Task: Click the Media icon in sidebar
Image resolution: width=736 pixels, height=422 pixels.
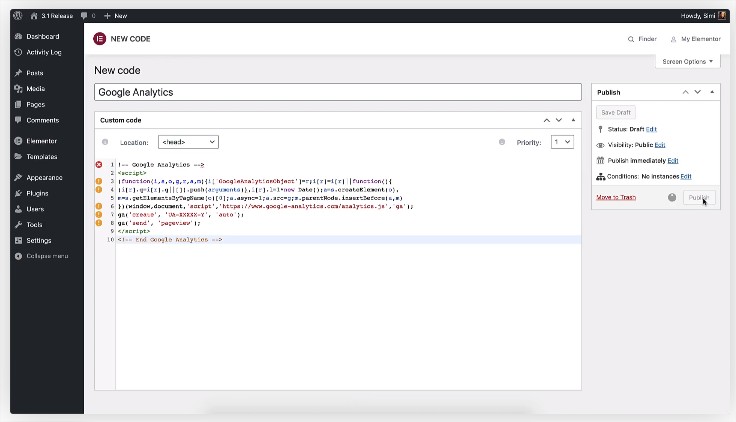Action: 18,88
